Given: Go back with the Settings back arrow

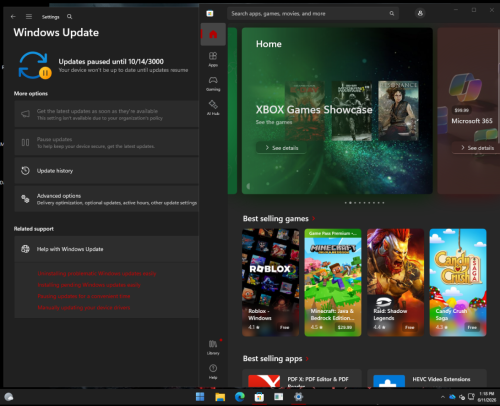Looking at the screenshot, I should 13,16.
